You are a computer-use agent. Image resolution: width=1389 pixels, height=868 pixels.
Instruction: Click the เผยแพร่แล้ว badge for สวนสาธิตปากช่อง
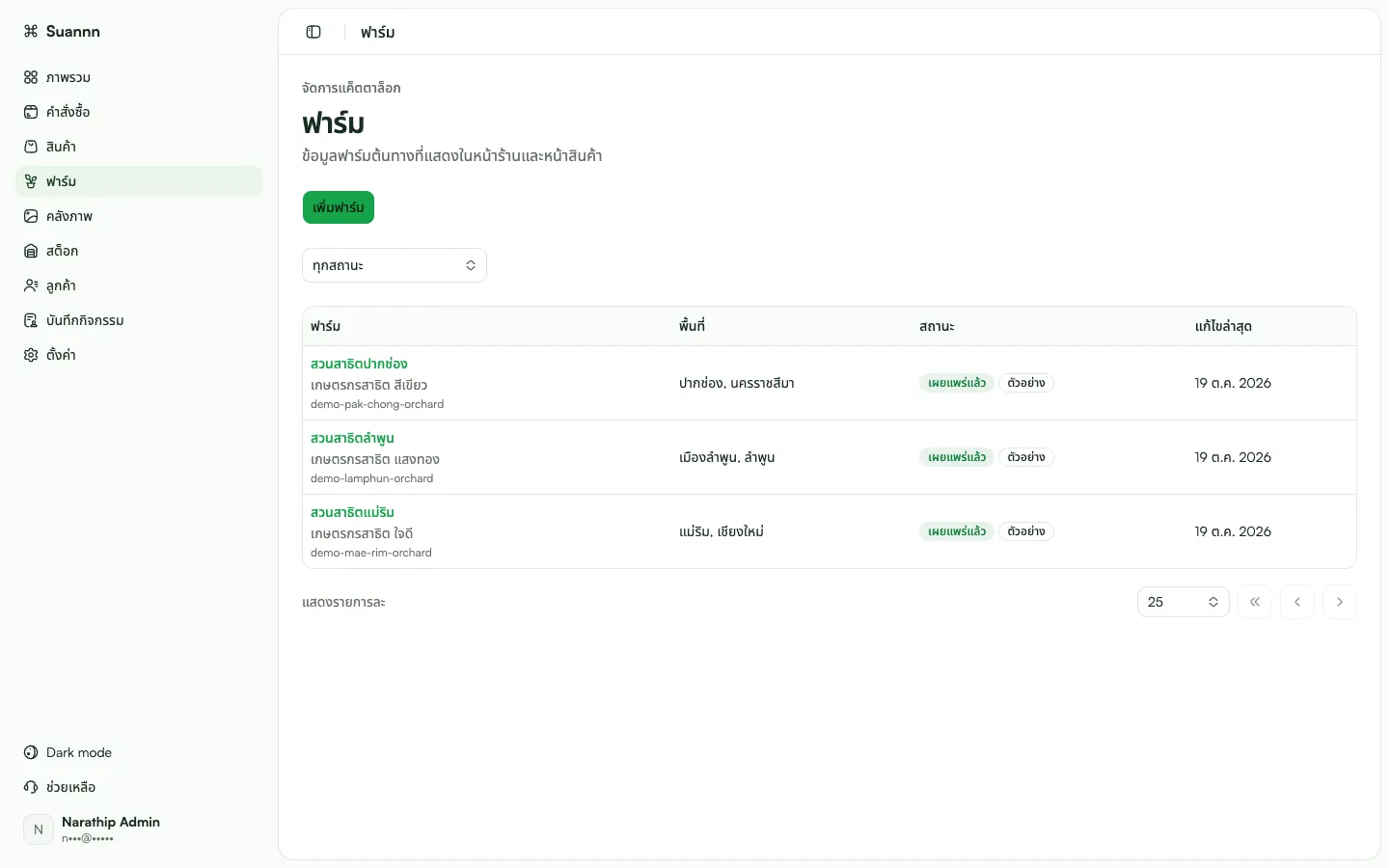(x=957, y=383)
